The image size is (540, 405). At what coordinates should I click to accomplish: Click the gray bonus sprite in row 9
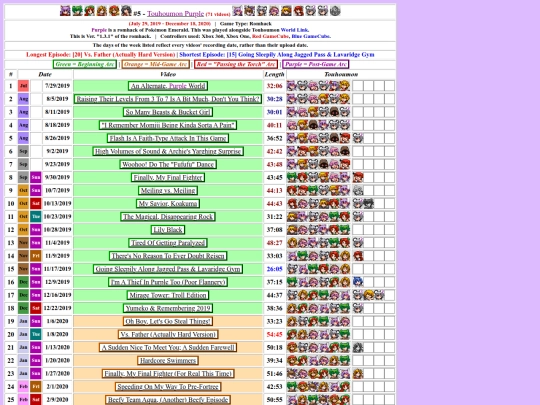(x=358, y=190)
